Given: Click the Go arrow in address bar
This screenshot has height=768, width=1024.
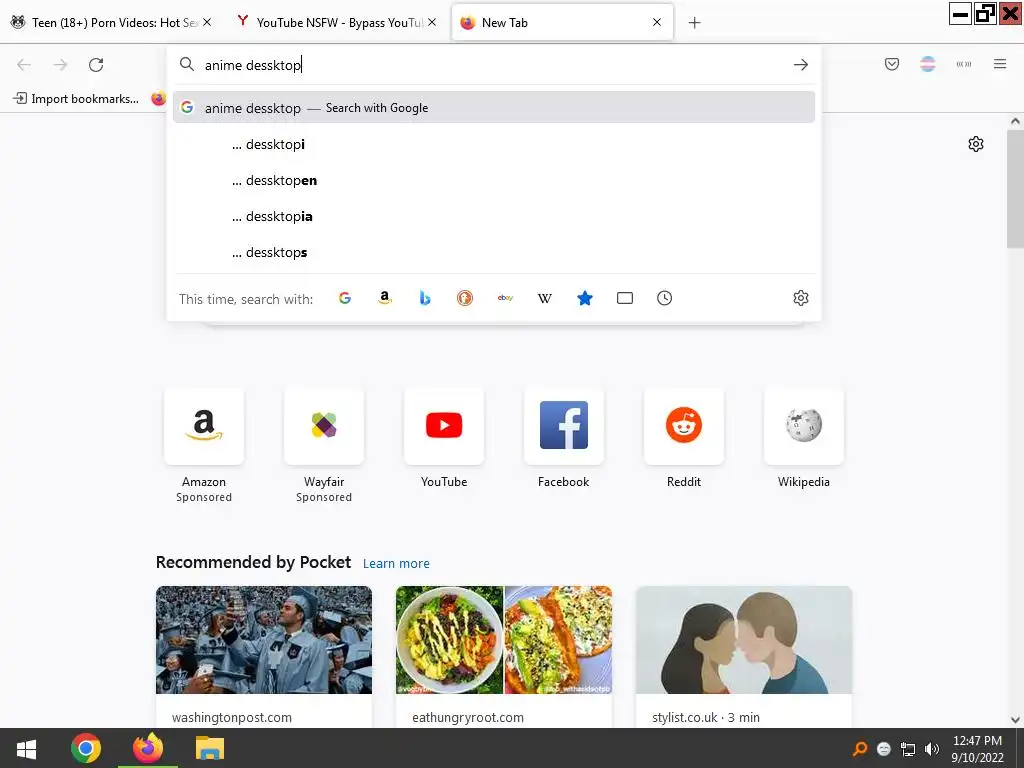Looking at the screenshot, I should [x=801, y=65].
